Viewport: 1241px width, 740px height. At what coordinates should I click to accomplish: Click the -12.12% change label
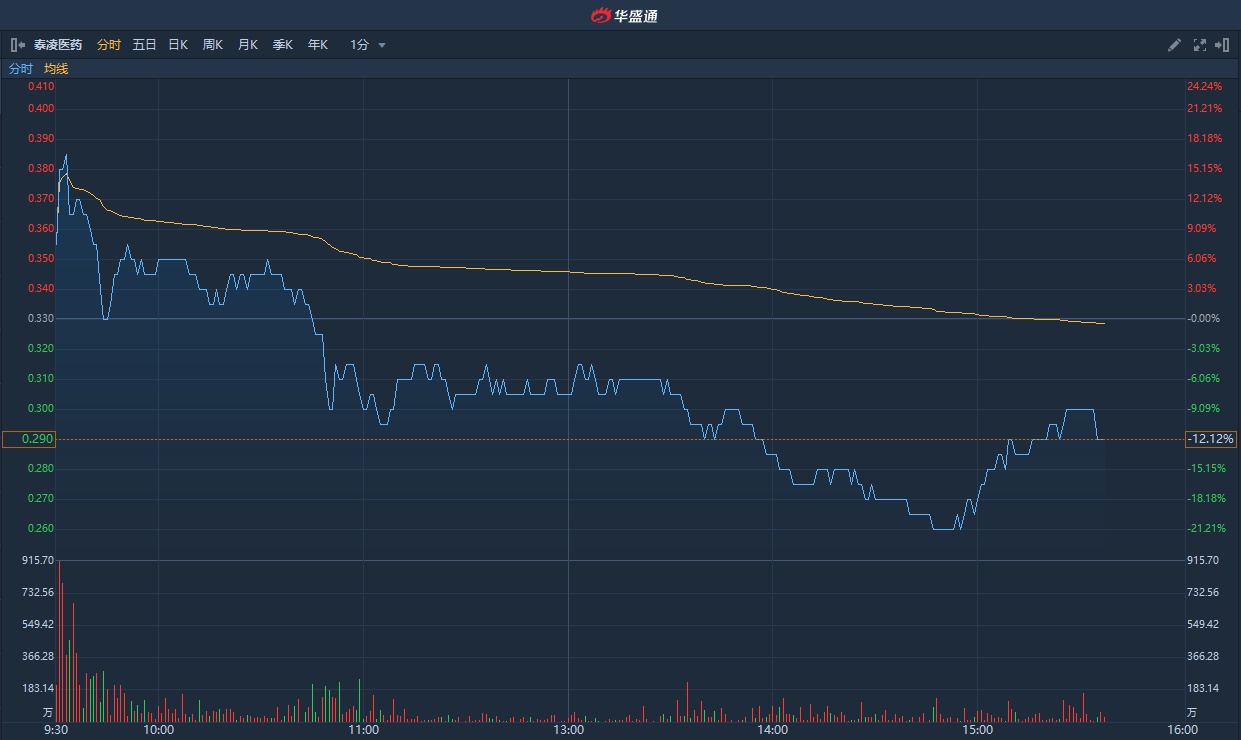(1211, 439)
